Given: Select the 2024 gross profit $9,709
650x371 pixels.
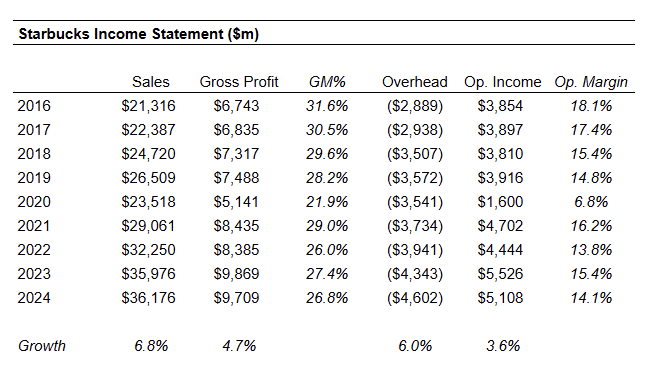Looking at the screenshot, I should tap(236, 298).
